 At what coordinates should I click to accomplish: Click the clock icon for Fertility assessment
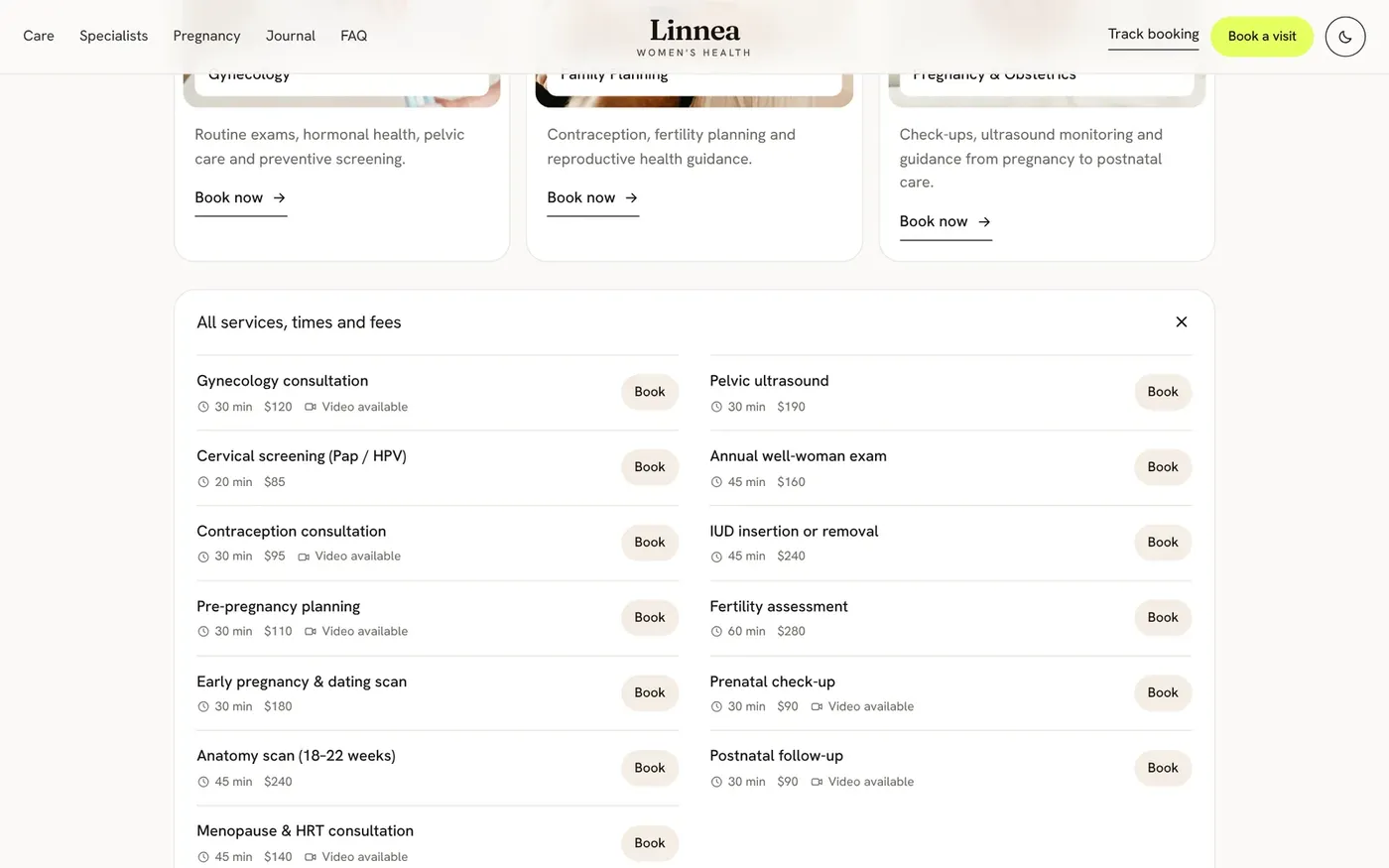pyautogui.click(x=716, y=631)
